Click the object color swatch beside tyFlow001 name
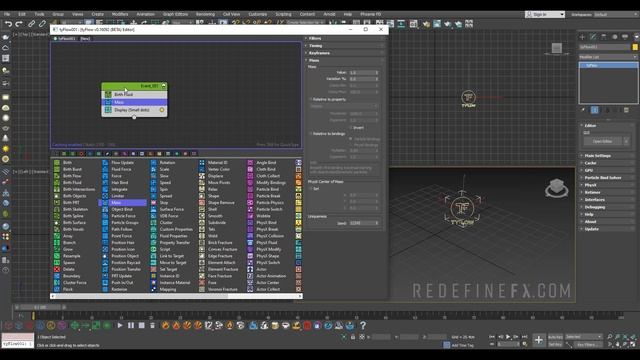Image resolution: width=640 pixels, height=360 pixels. [x=635, y=47]
